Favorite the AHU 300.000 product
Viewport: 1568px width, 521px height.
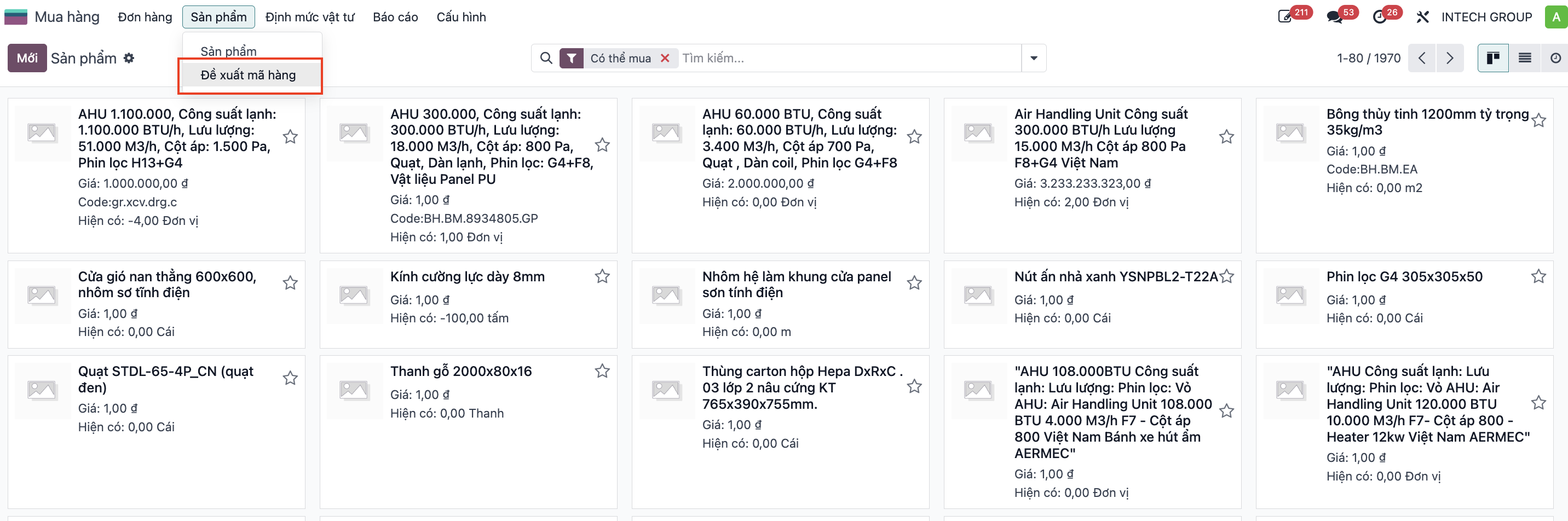[602, 145]
